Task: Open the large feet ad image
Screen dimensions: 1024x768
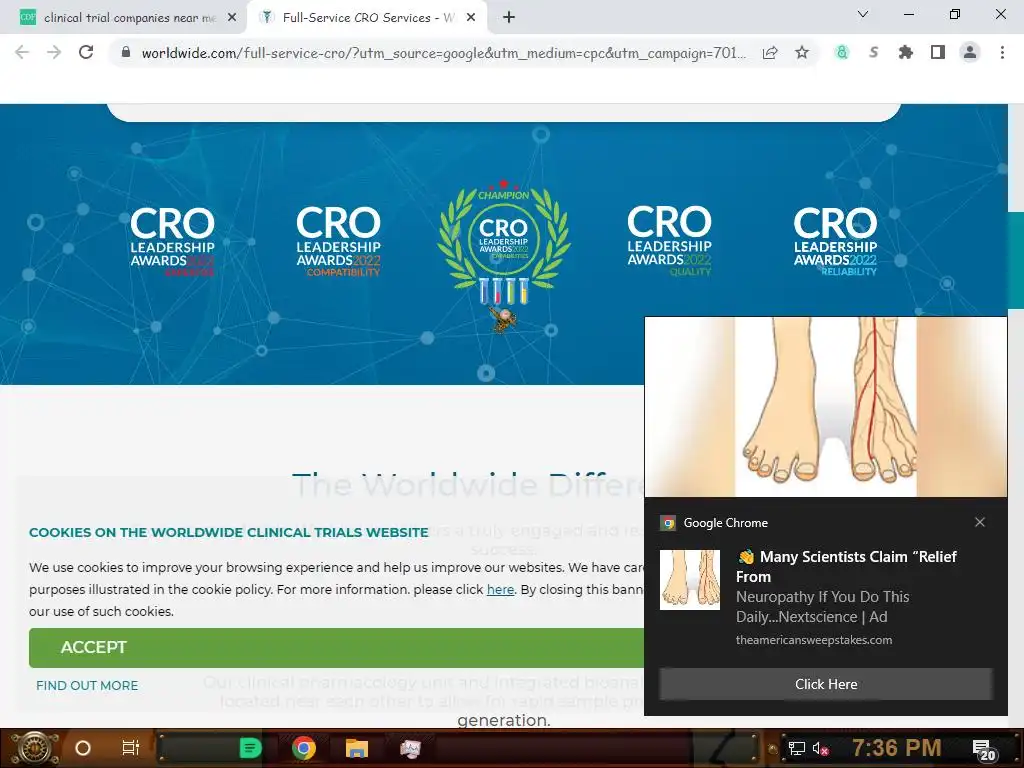Action: tap(825, 407)
